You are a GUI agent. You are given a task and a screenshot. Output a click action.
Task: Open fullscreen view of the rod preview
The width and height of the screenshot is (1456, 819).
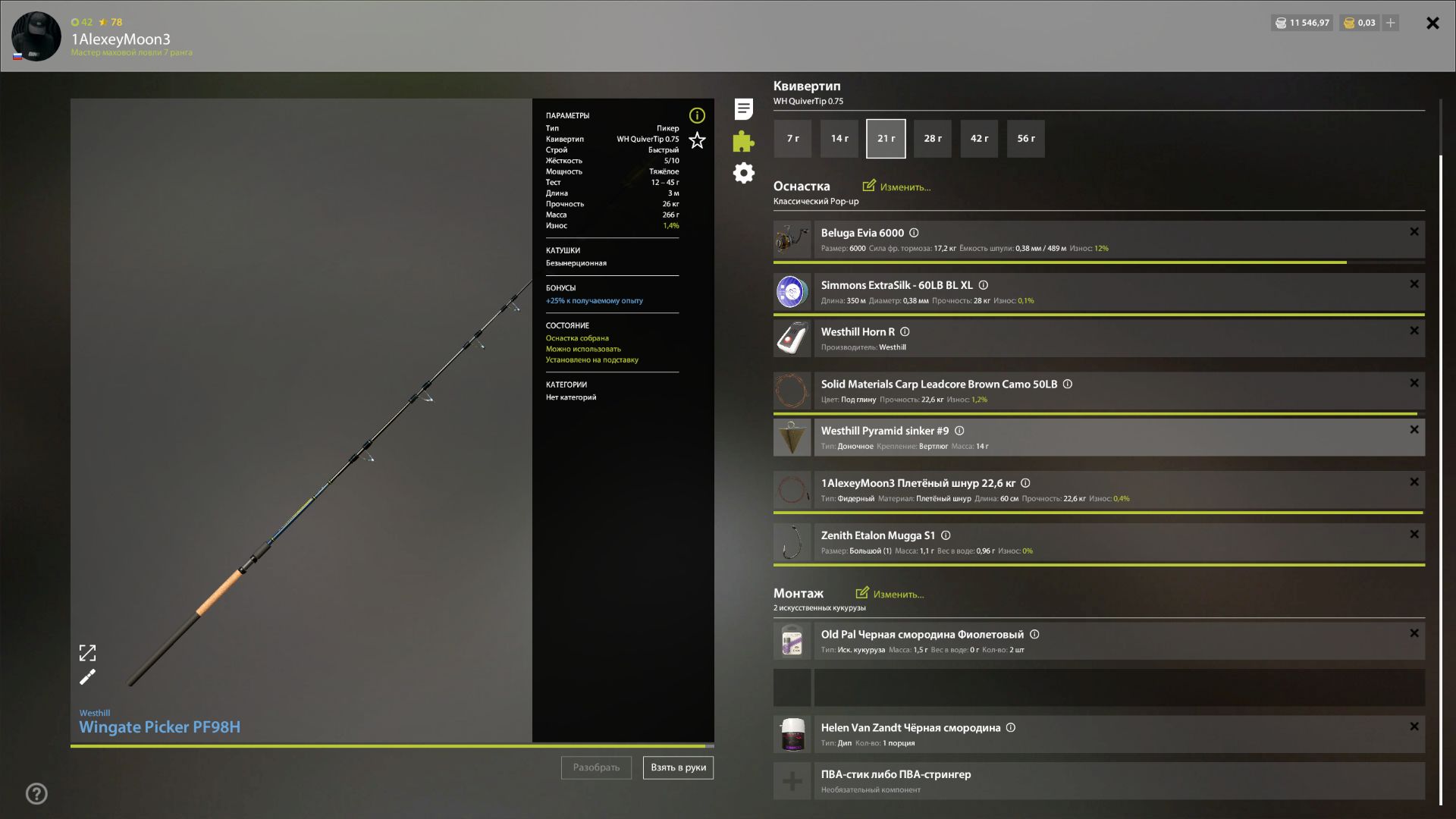89,652
